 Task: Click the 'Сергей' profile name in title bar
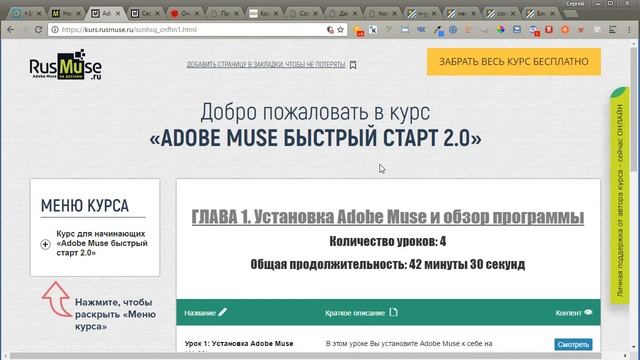(x=575, y=3)
